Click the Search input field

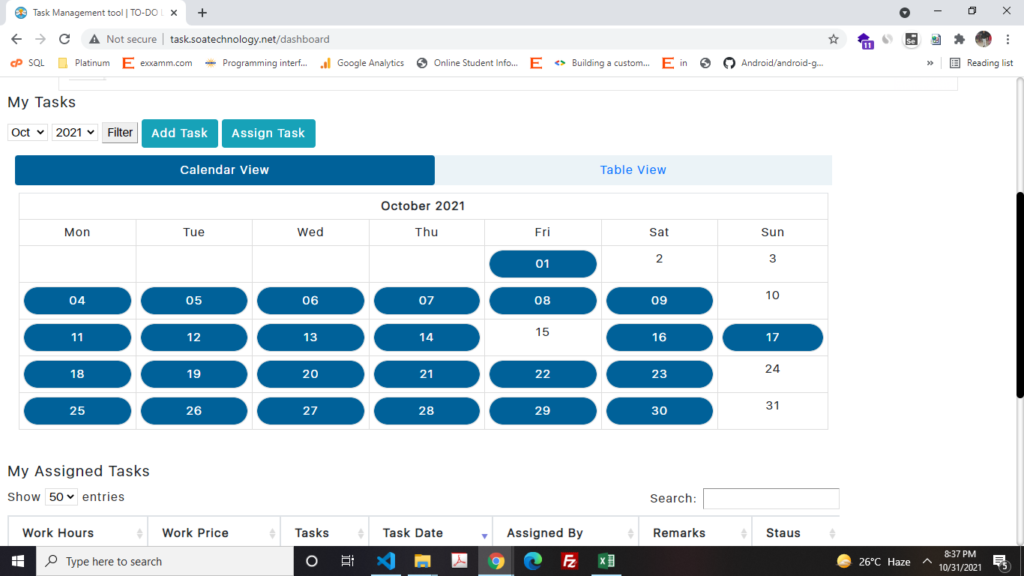pyautogui.click(x=770, y=498)
